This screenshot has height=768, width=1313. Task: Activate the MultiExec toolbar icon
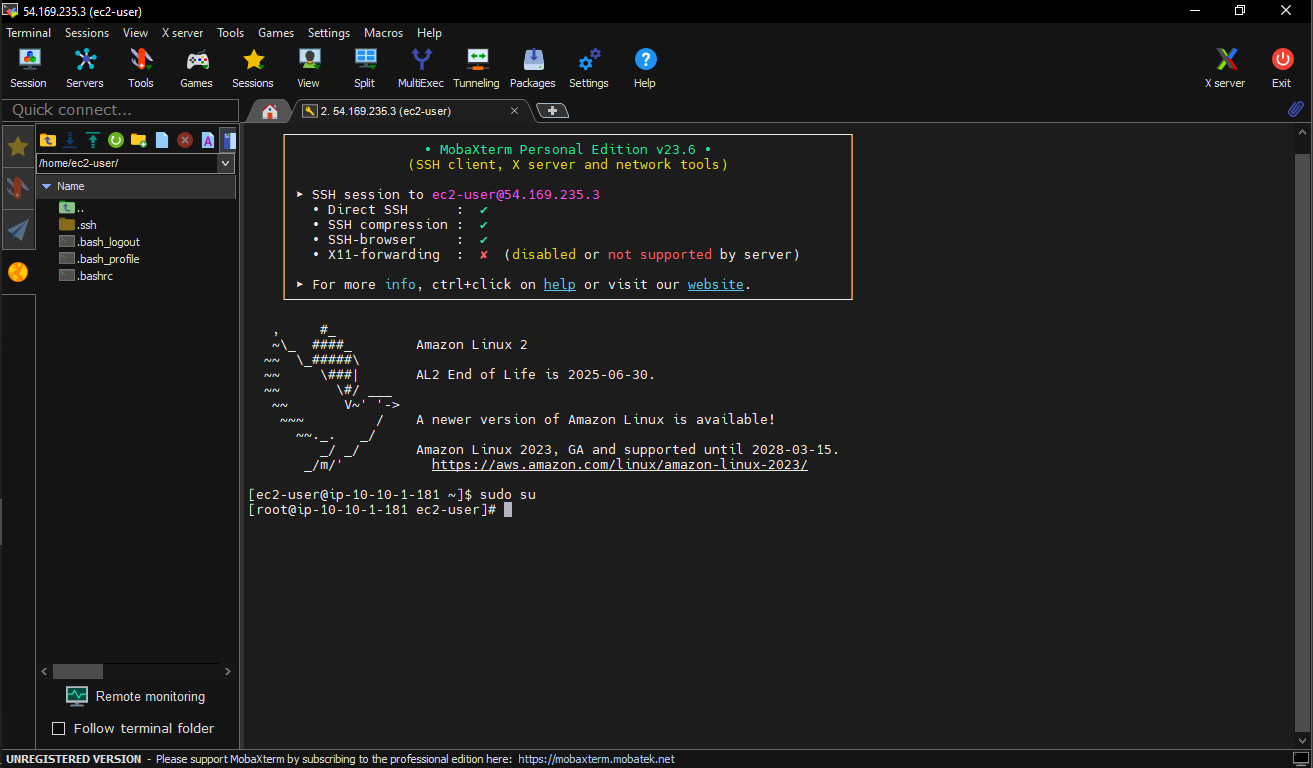(x=421, y=68)
